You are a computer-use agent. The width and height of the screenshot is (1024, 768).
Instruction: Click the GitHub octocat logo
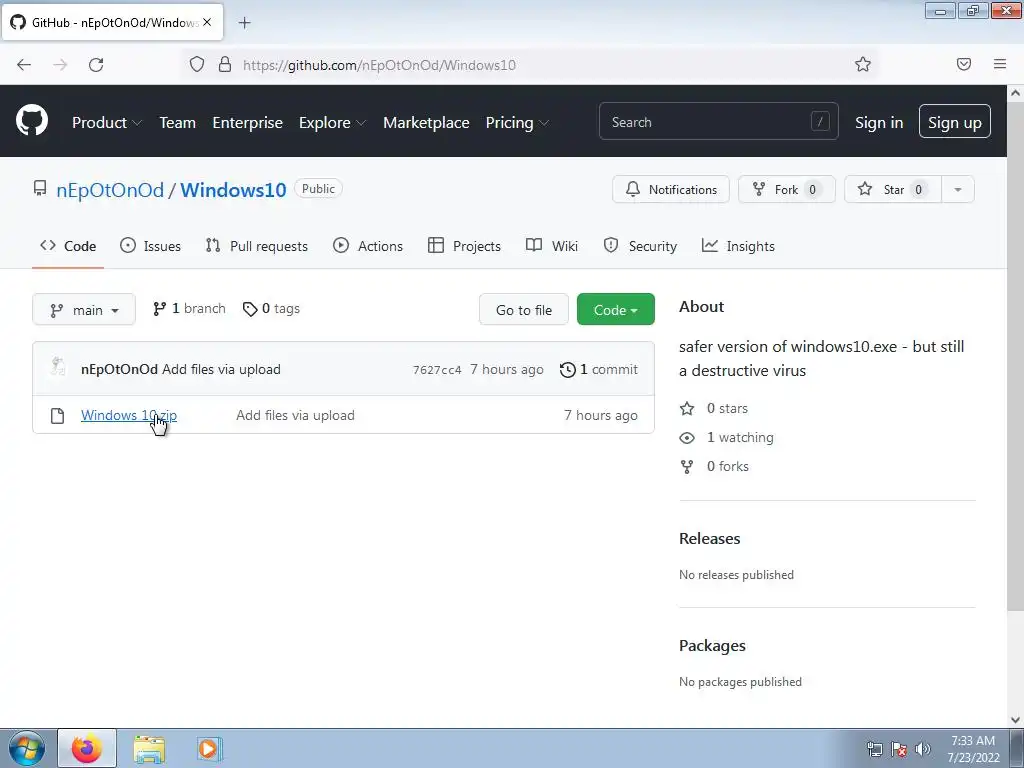[32, 120]
